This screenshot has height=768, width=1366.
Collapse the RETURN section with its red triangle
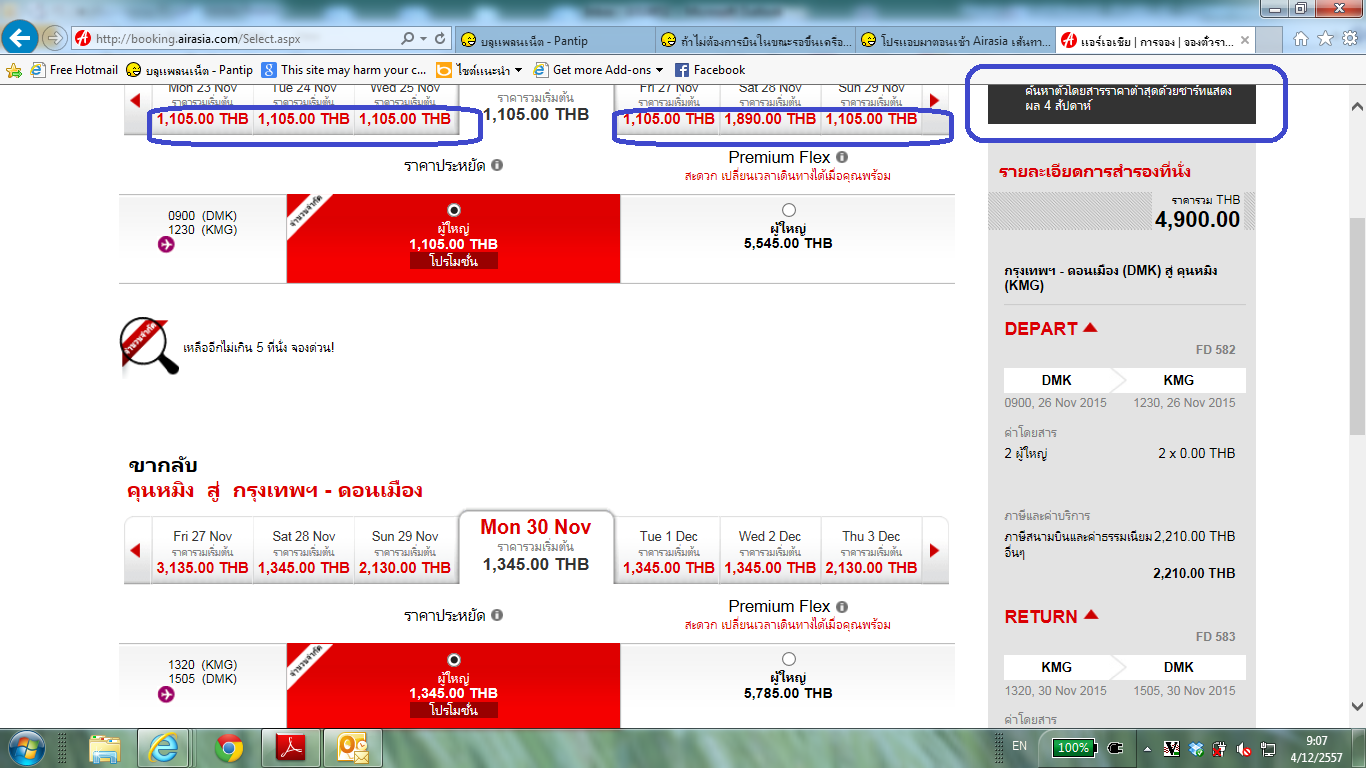click(1091, 615)
